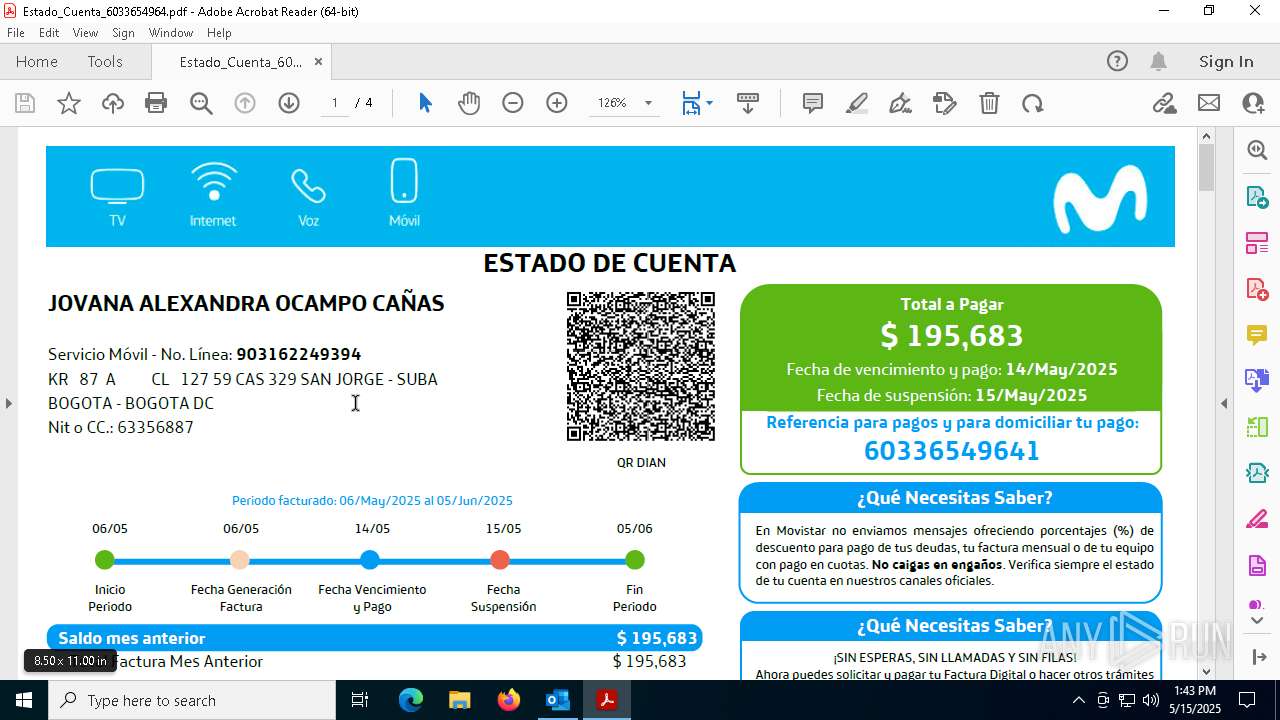Click reference number 60336549641
Viewport: 1280px width, 720px height.
[952, 451]
